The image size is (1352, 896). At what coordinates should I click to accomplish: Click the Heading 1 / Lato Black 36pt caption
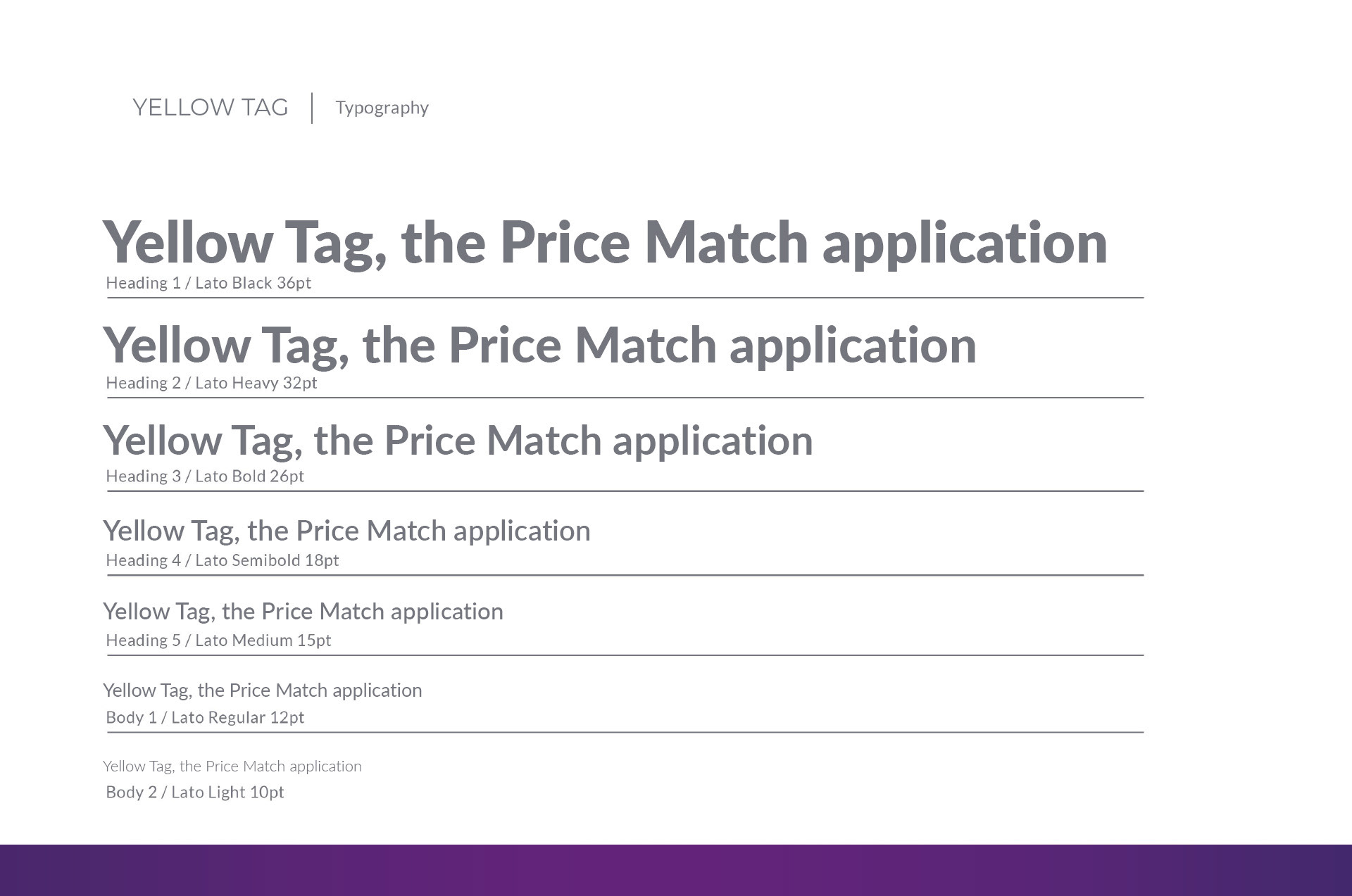[x=208, y=283]
